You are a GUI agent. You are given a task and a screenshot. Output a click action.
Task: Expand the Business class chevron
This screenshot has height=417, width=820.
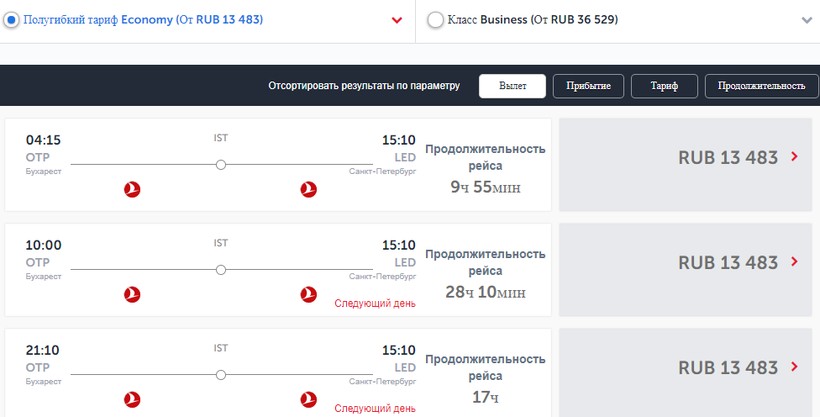806,20
